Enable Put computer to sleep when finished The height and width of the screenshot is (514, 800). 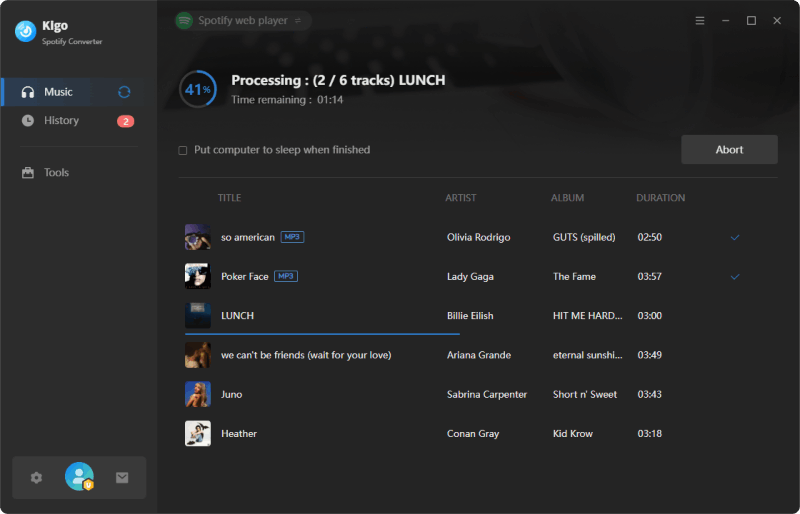(183, 150)
